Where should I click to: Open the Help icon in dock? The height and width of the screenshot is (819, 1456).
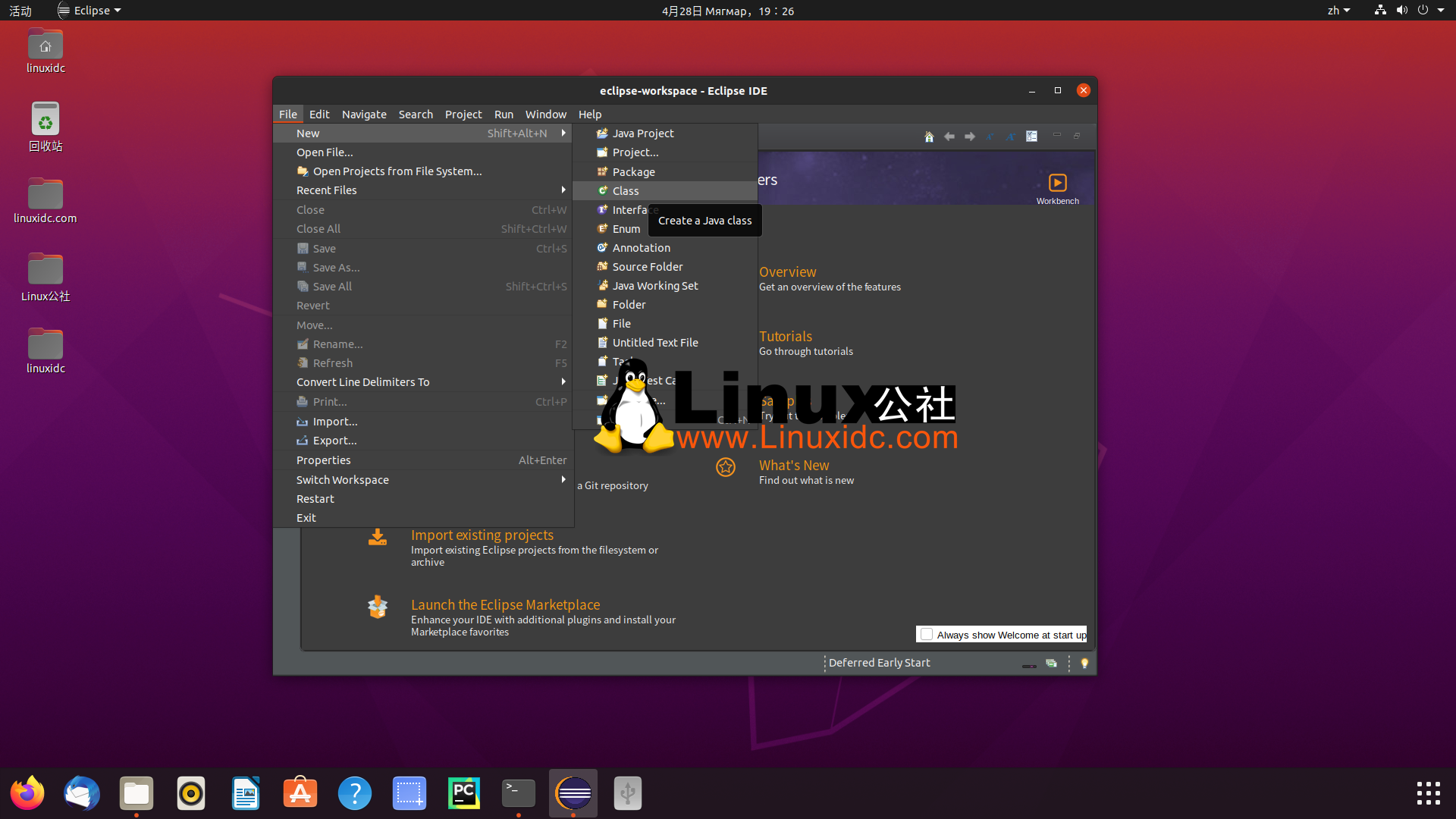[x=355, y=793]
